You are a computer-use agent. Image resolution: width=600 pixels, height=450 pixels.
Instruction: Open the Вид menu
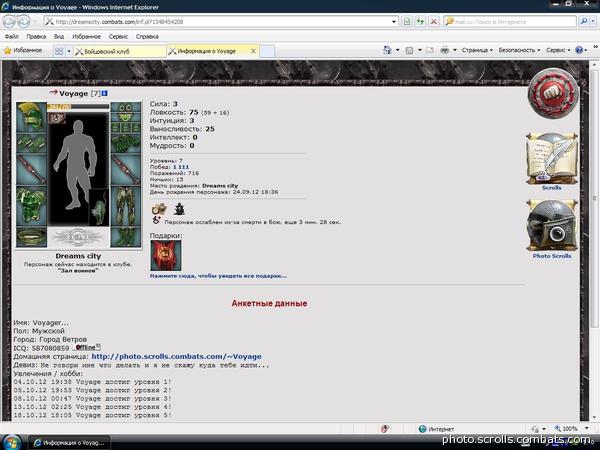[x=59, y=36]
